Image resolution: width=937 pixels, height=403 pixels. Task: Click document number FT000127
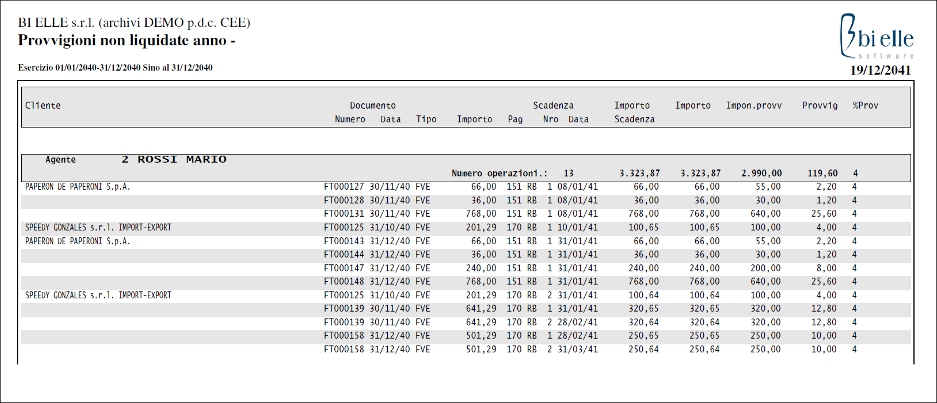[x=344, y=187]
